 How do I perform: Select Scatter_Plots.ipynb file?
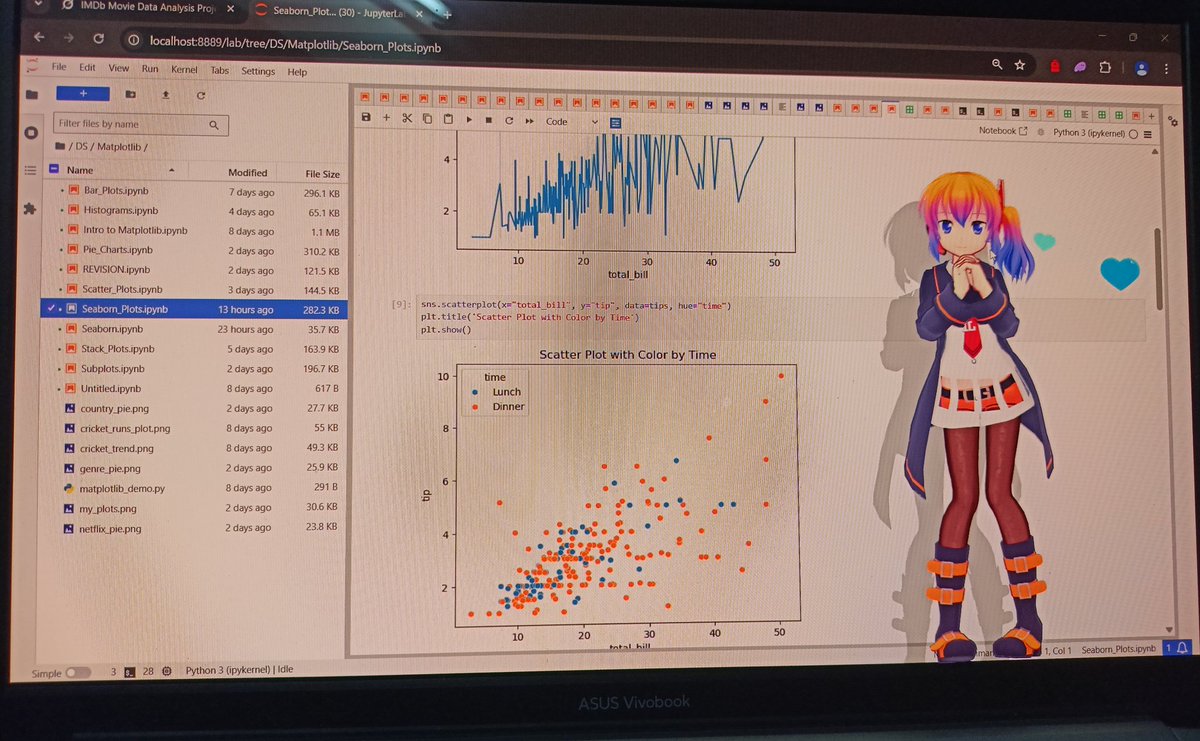click(x=121, y=289)
